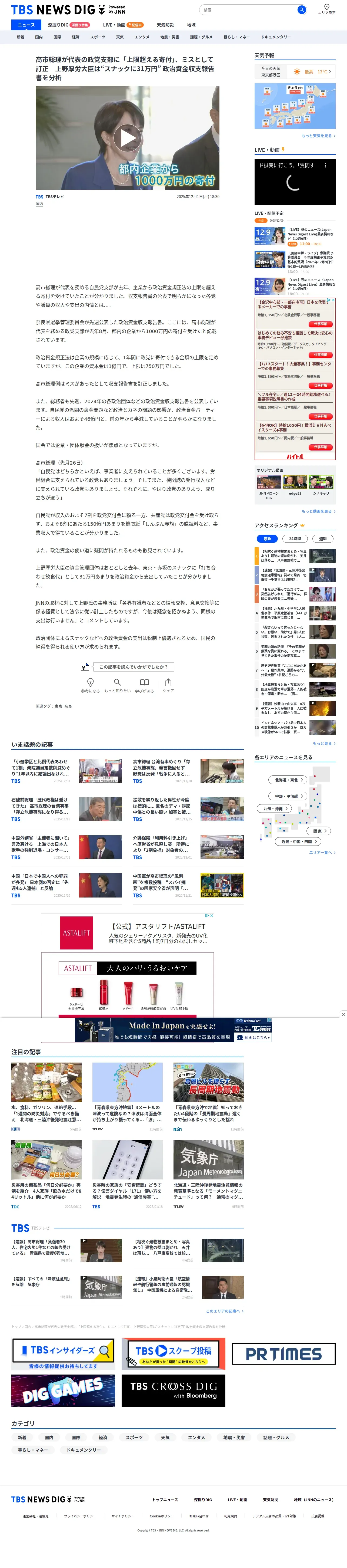The height and width of the screenshot is (1568, 347).
Task: Open the LIVE・動画 main tab
Action: tap(123, 25)
